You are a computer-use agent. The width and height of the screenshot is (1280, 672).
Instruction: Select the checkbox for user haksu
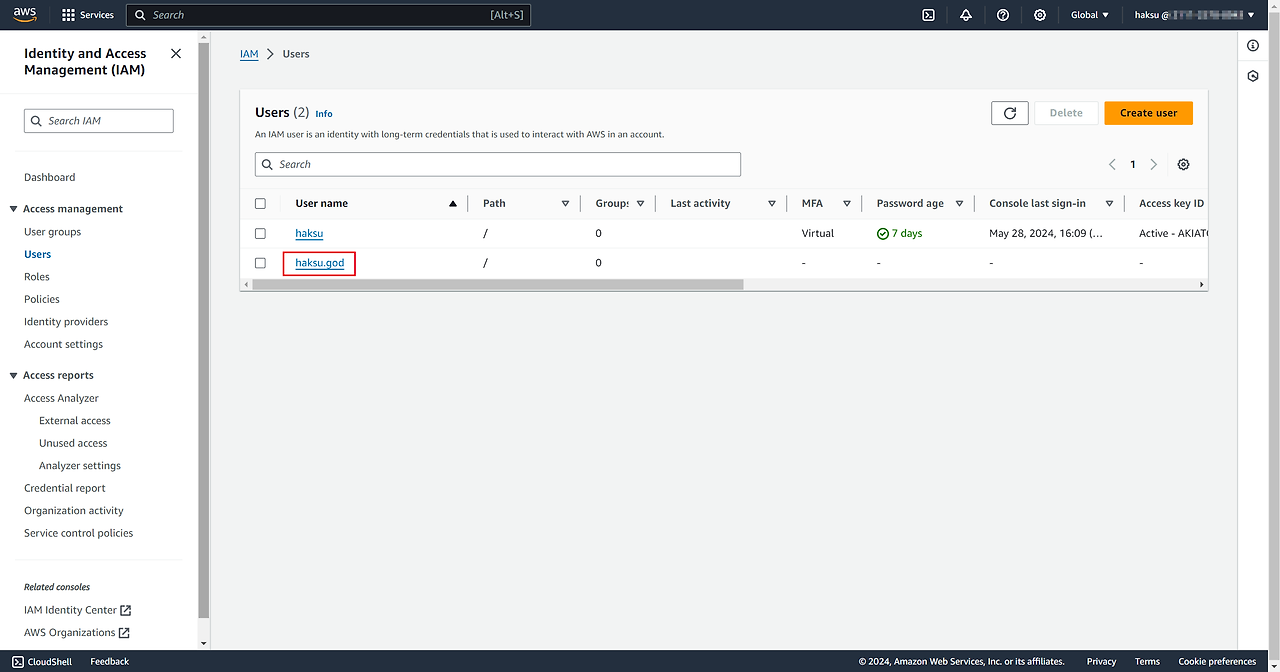click(260, 234)
